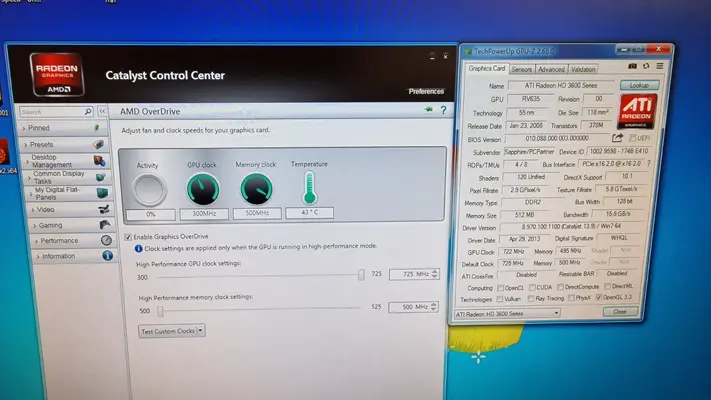Click the search magnifier icon in sidebar

pos(88,112)
